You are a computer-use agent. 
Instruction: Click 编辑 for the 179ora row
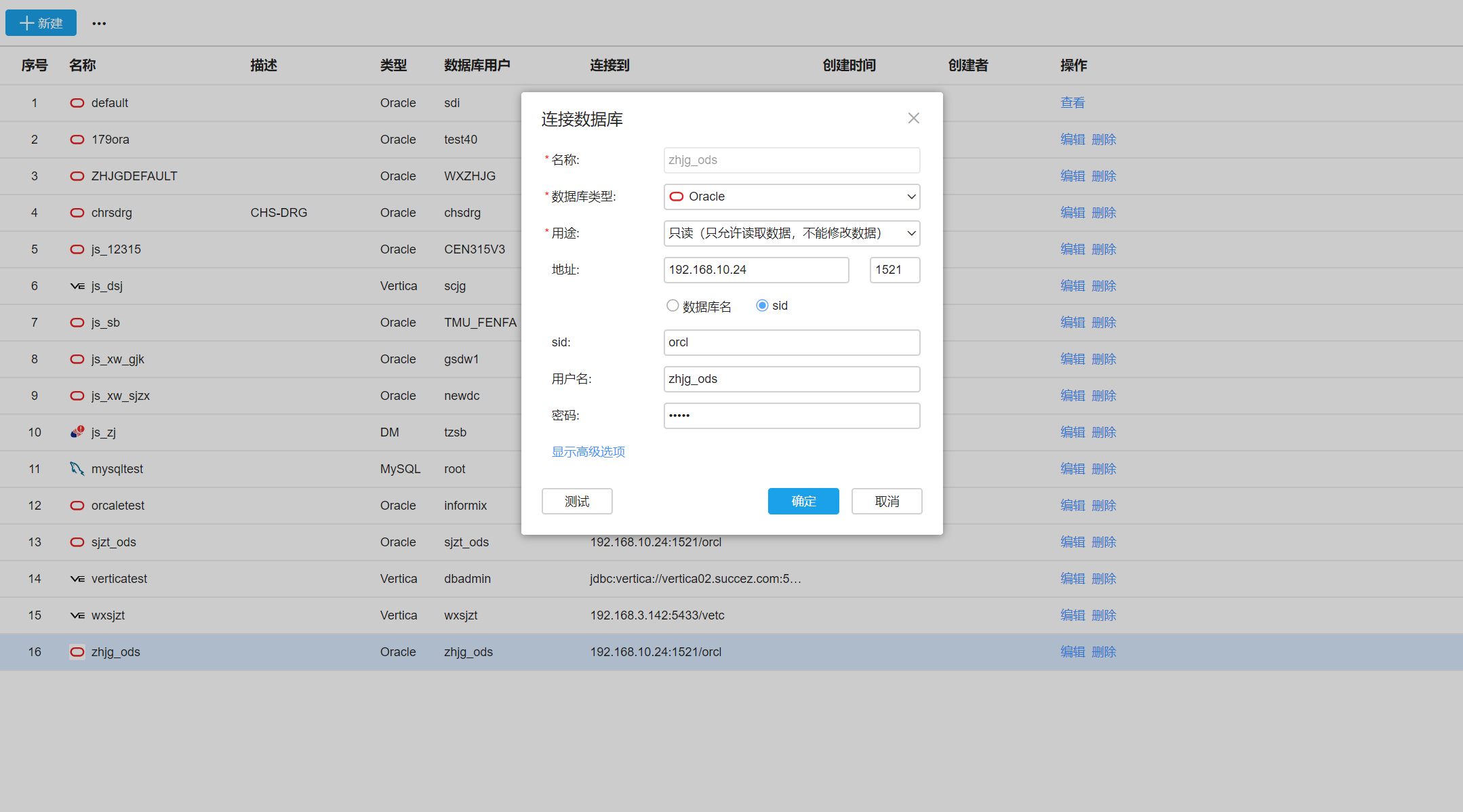[1073, 140]
